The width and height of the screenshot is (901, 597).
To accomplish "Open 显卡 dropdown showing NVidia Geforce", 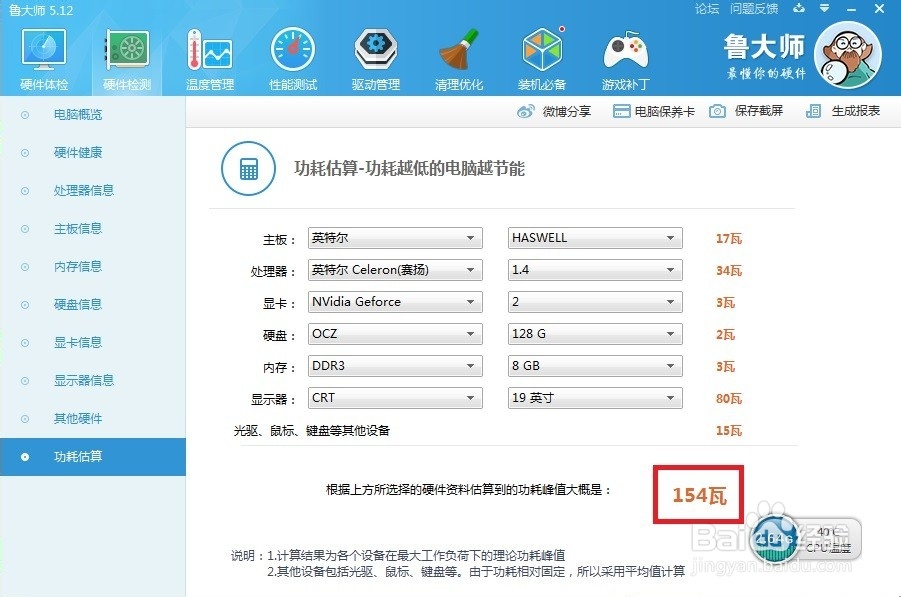I will [x=395, y=302].
